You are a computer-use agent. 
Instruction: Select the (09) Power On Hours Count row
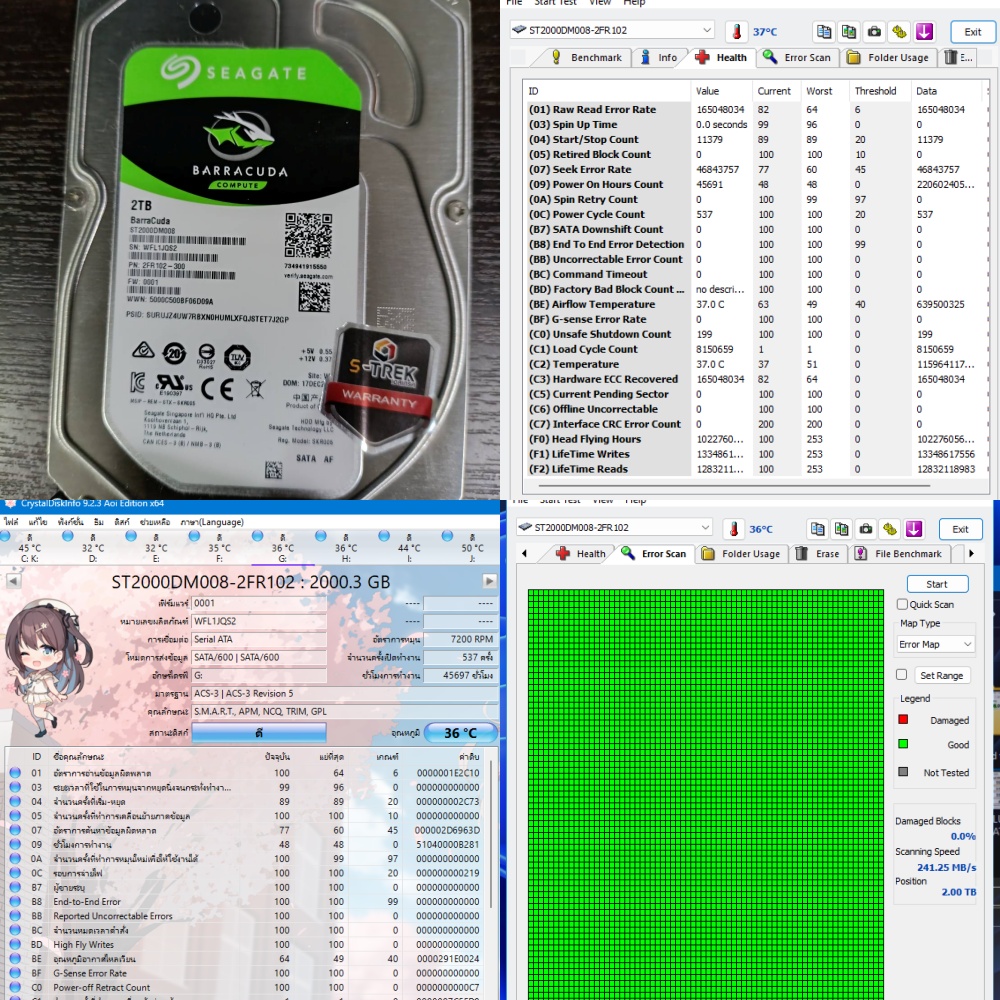[x=754, y=184]
